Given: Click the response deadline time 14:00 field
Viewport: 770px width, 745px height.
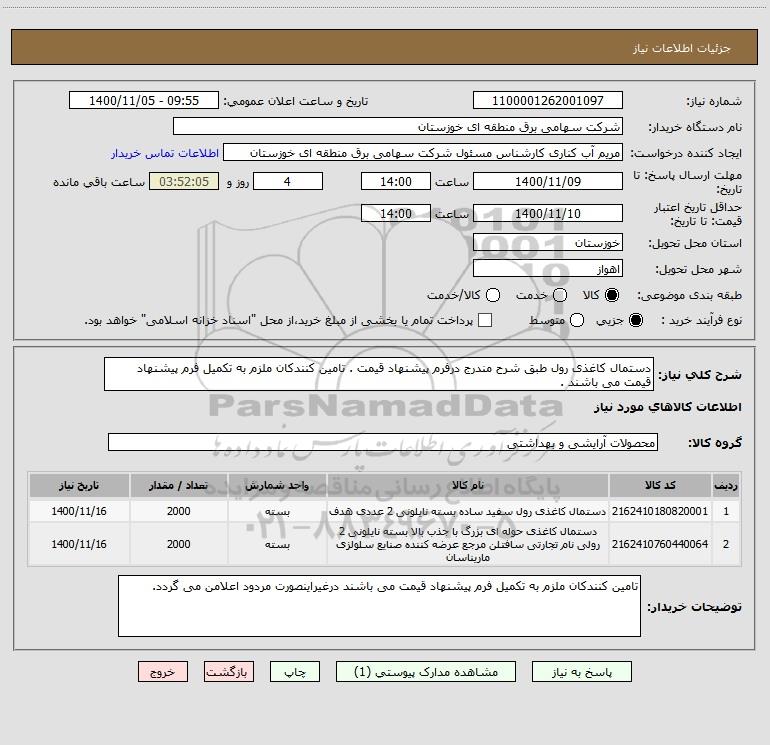Looking at the screenshot, I should click(x=396, y=181).
